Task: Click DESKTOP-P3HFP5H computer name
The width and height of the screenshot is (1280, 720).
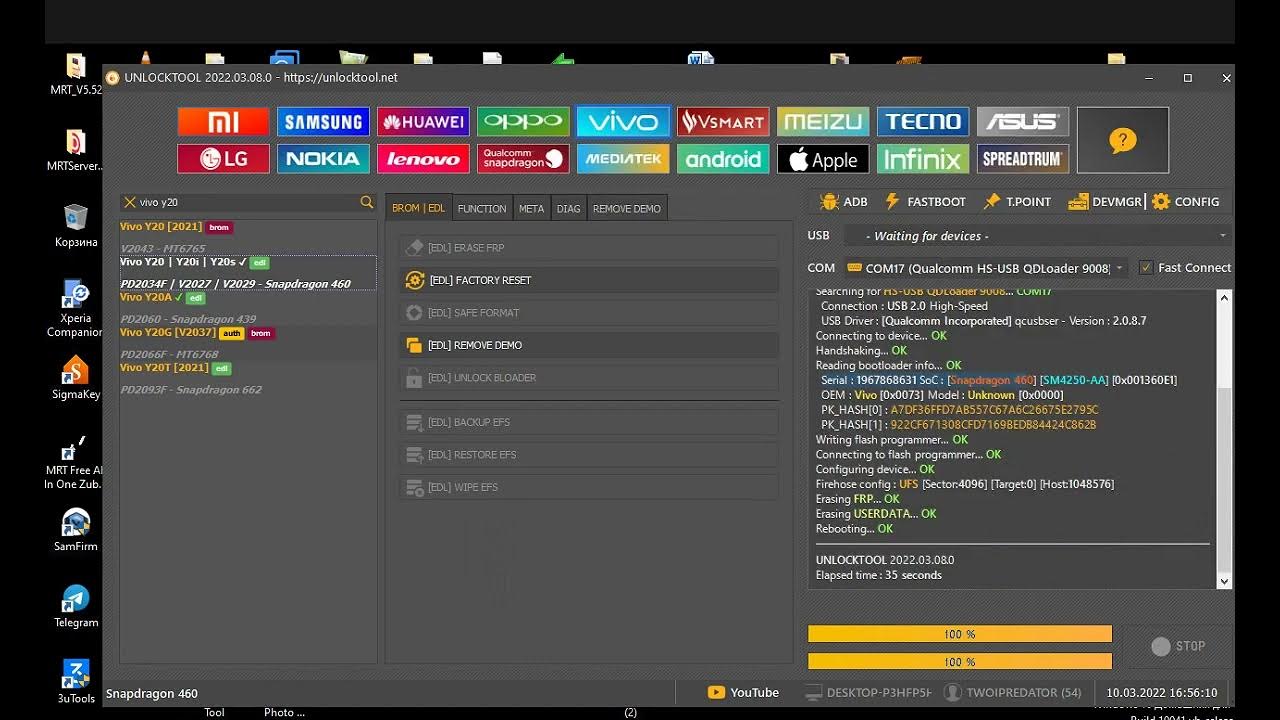Action: (x=869, y=693)
